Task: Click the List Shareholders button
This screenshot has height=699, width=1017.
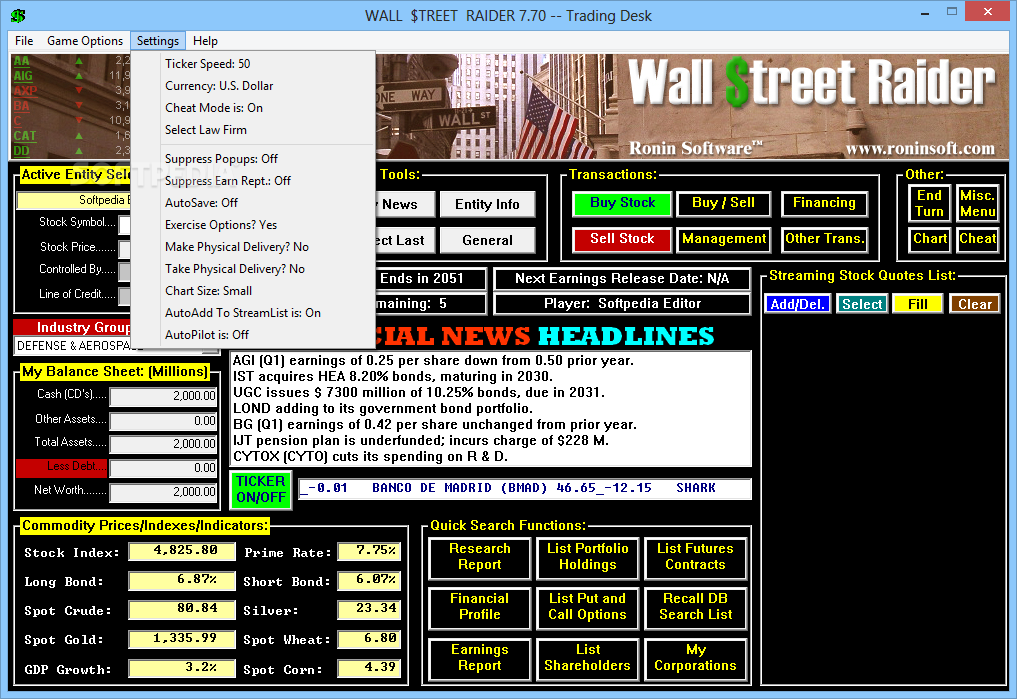Action: (588, 658)
